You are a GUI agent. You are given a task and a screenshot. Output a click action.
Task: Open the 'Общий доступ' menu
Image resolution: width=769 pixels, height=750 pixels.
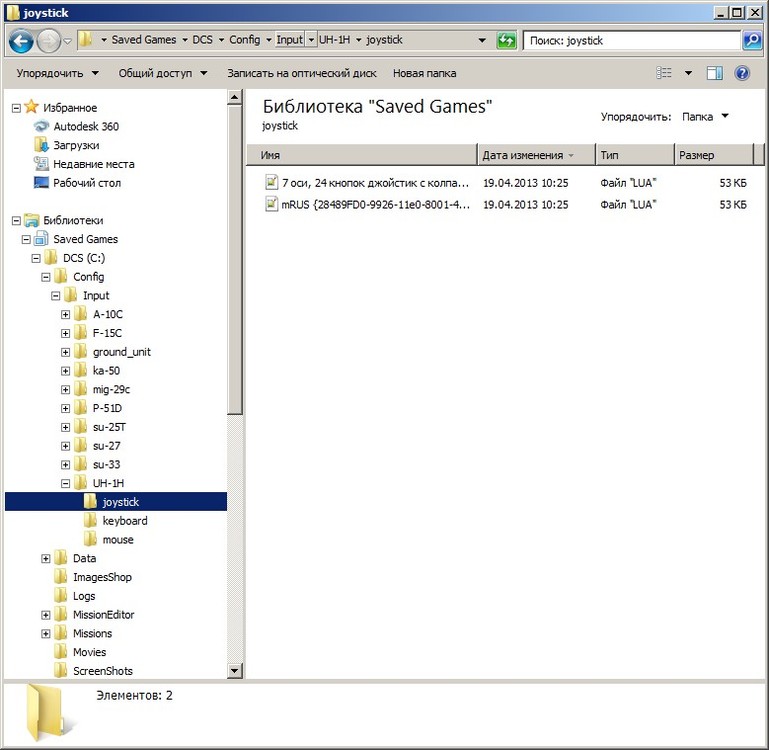coord(163,73)
